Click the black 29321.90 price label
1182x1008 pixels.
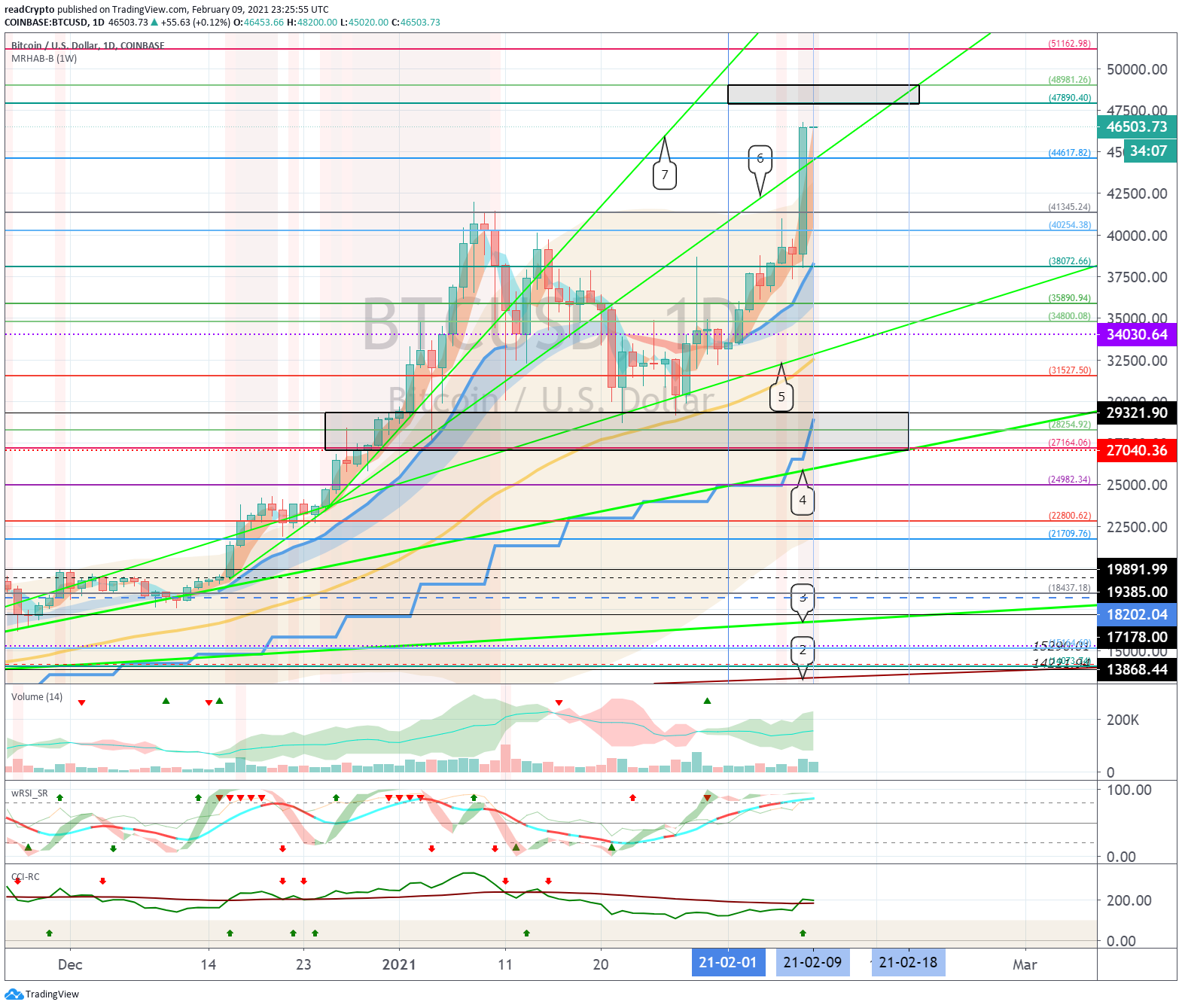(1137, 413)
